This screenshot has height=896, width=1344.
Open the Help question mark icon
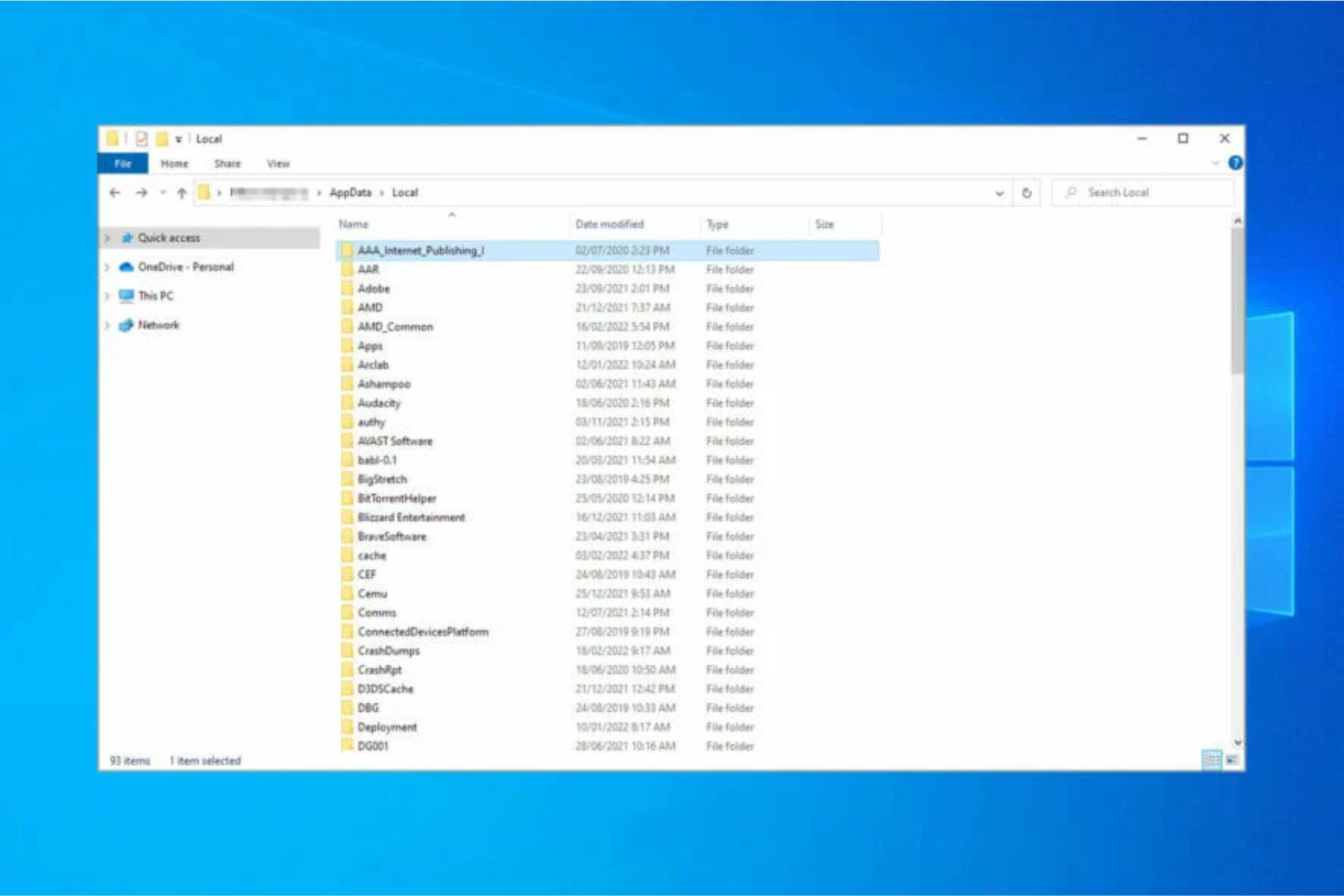[x=1235, y=162]
